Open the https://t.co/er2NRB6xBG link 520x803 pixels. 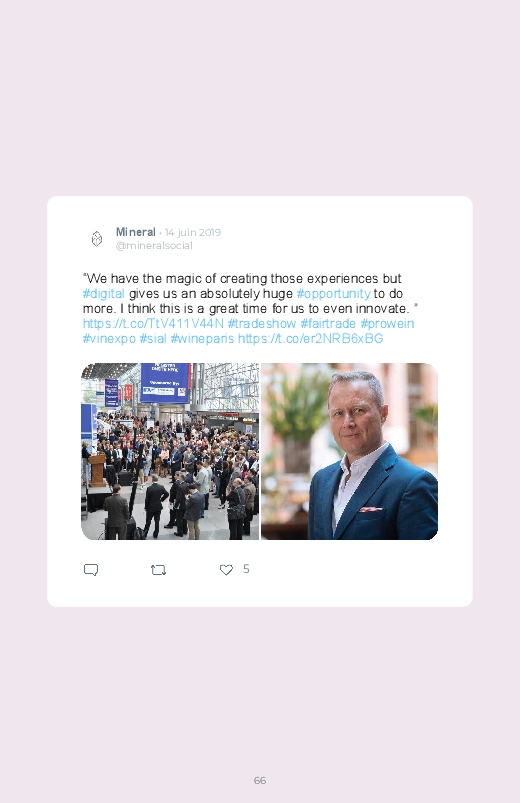tap(310, 339)
